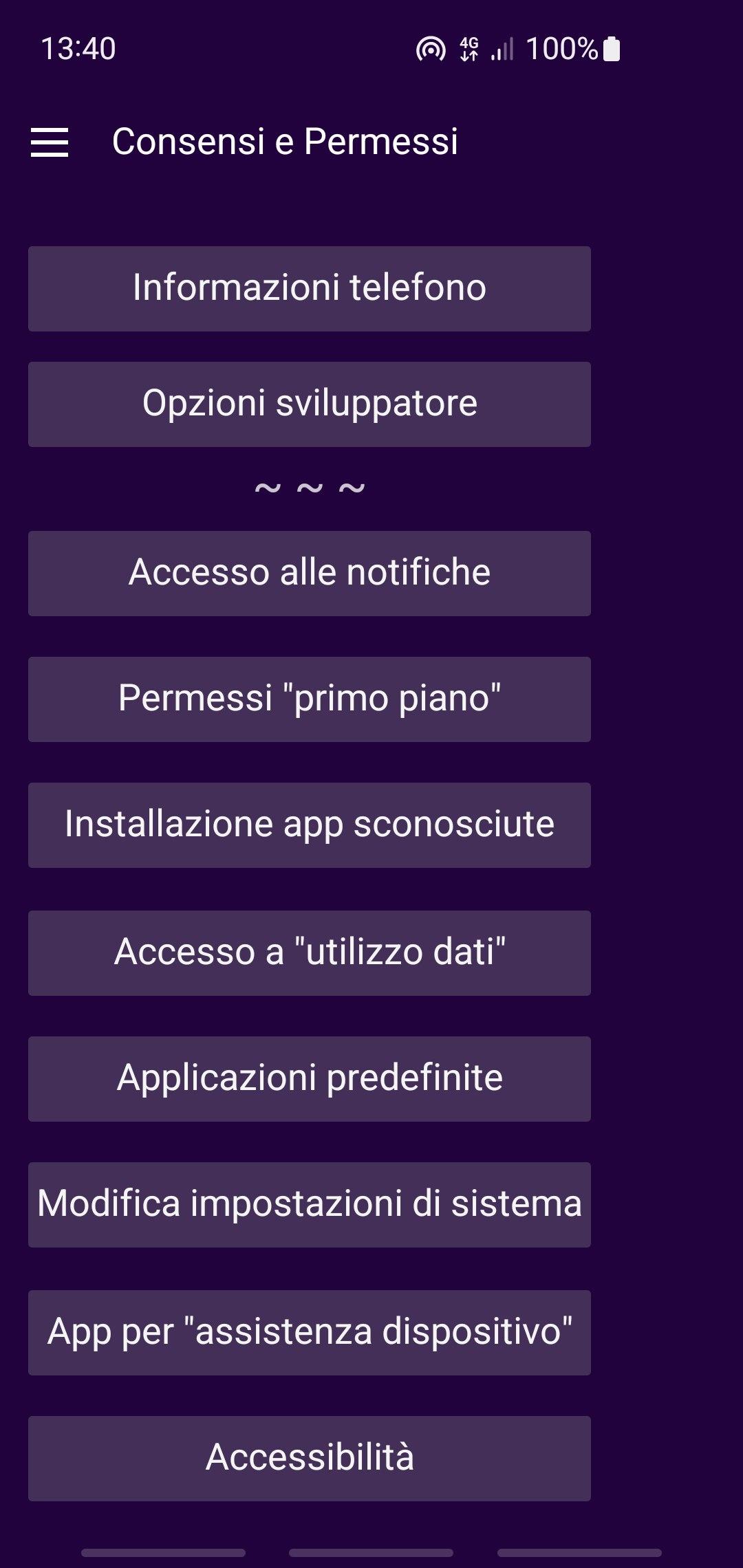Screen dimensions: 743x1568
Task: Open Applicazioni predefinite
Action: 310,1079
